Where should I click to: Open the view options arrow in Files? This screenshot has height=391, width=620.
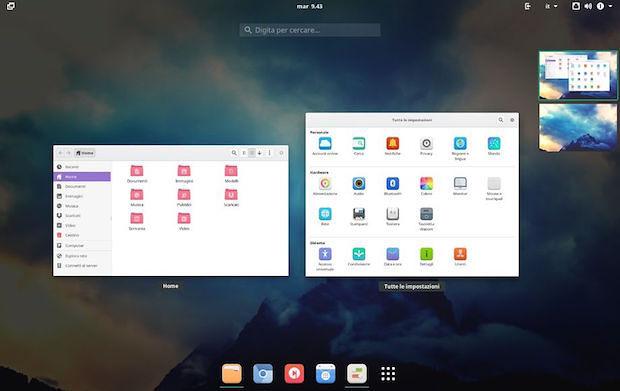click(x=259, y=153)
